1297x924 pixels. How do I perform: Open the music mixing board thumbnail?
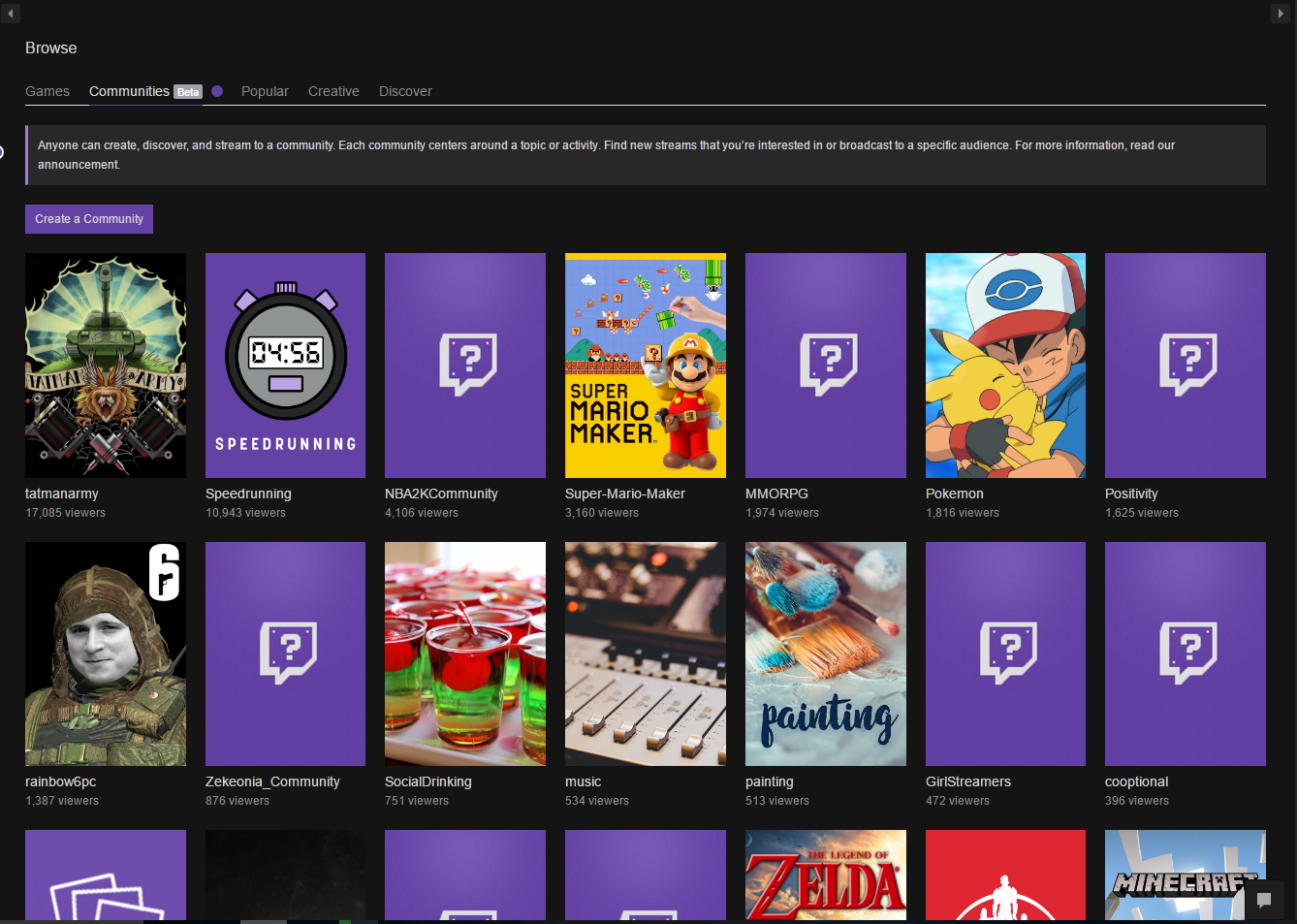(x=646, y=653)
